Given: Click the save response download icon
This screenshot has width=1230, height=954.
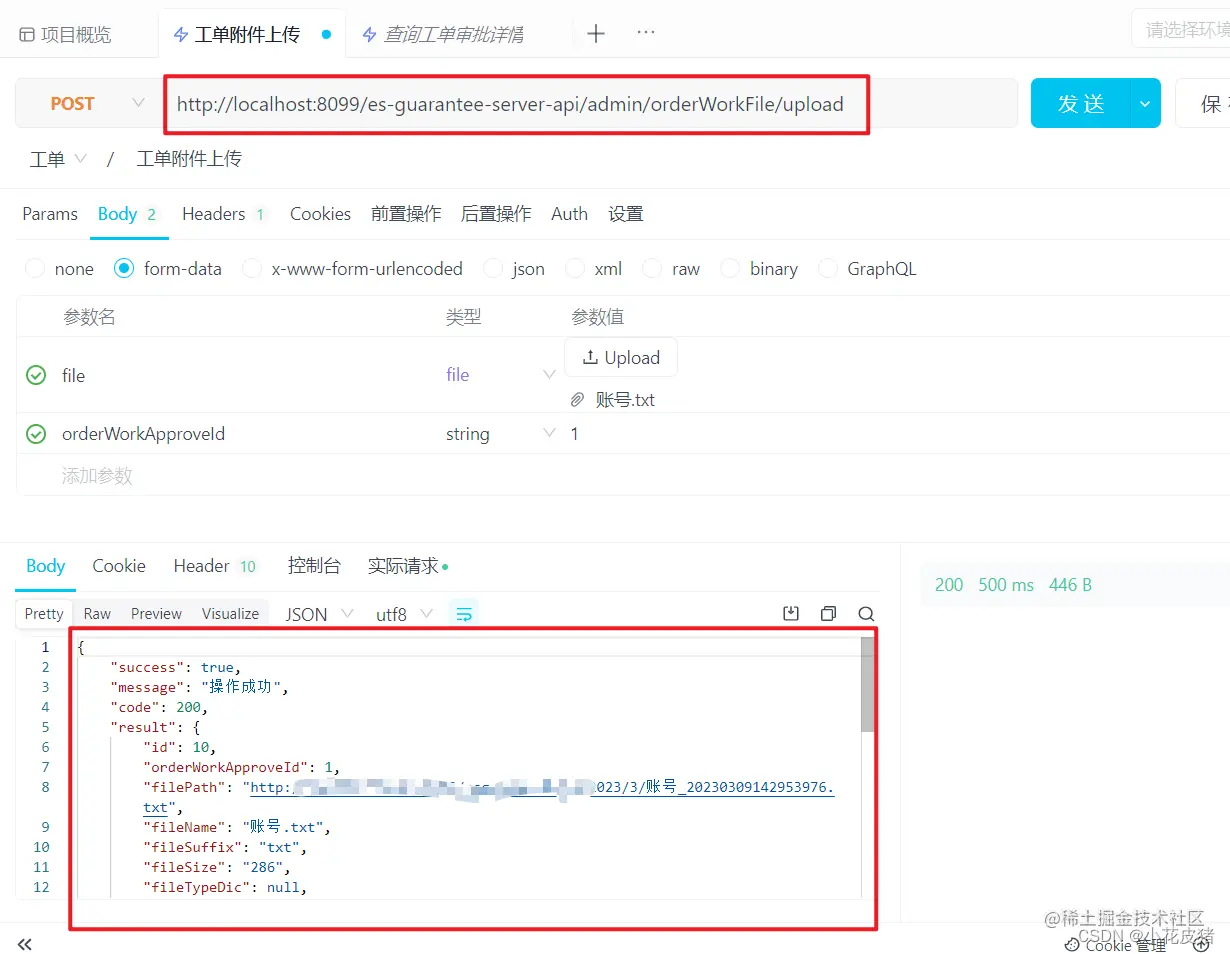Looking at the screenshot, I should 791,614.
